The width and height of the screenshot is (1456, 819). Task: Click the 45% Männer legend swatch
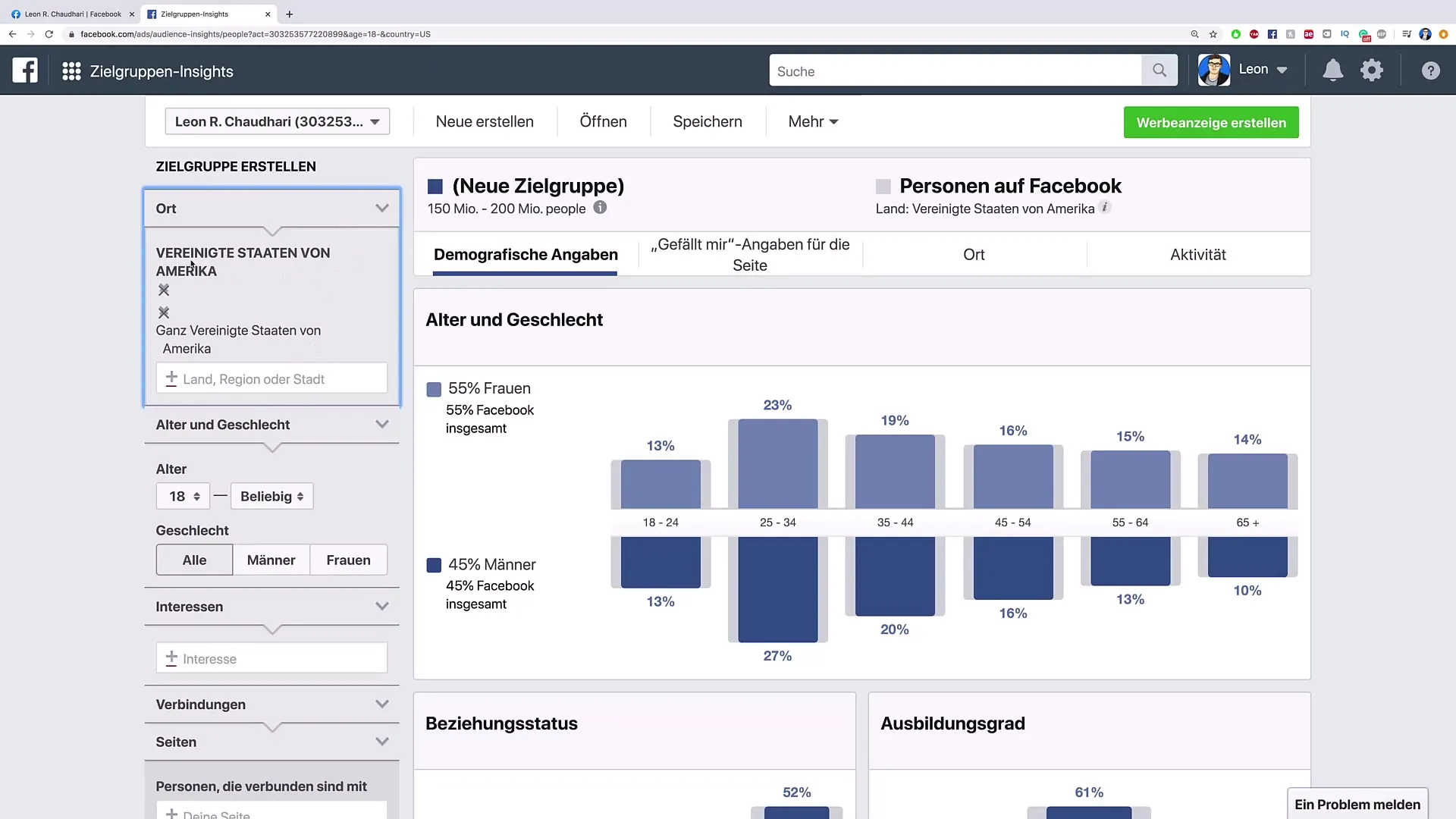coord(434,565)
